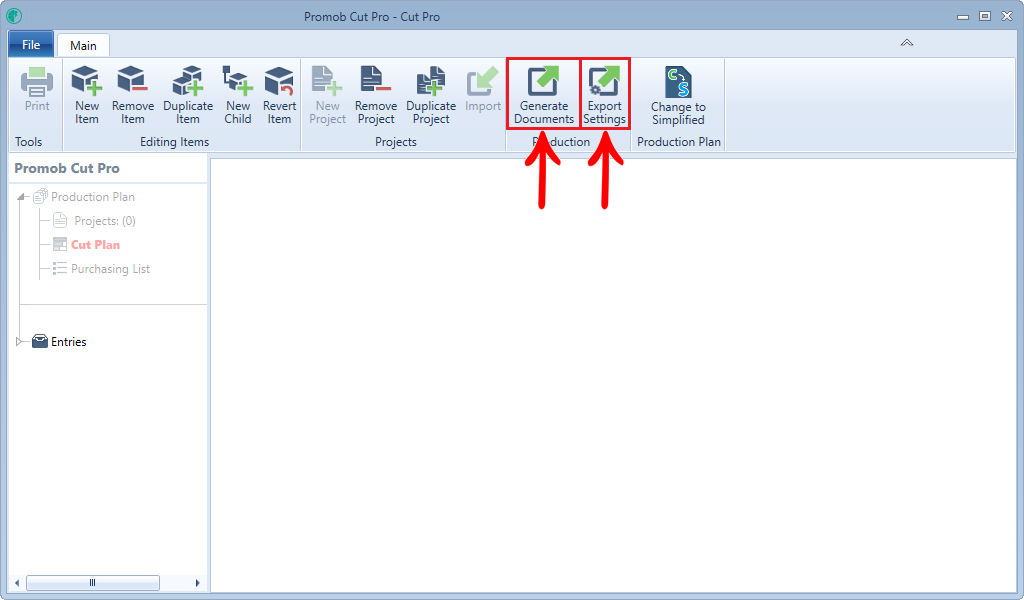Click the Remove Item icon
The height and width of the screenshot is (600, 1024).
click(x=133, y=81)
